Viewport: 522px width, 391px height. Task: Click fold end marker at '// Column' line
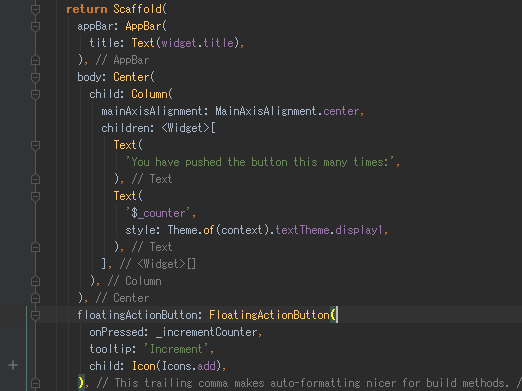[x=35, y=281]
